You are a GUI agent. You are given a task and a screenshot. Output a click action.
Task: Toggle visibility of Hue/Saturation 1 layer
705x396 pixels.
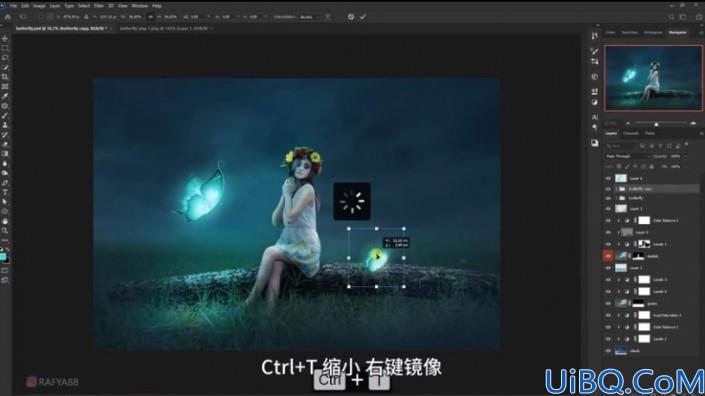[608, 315]
